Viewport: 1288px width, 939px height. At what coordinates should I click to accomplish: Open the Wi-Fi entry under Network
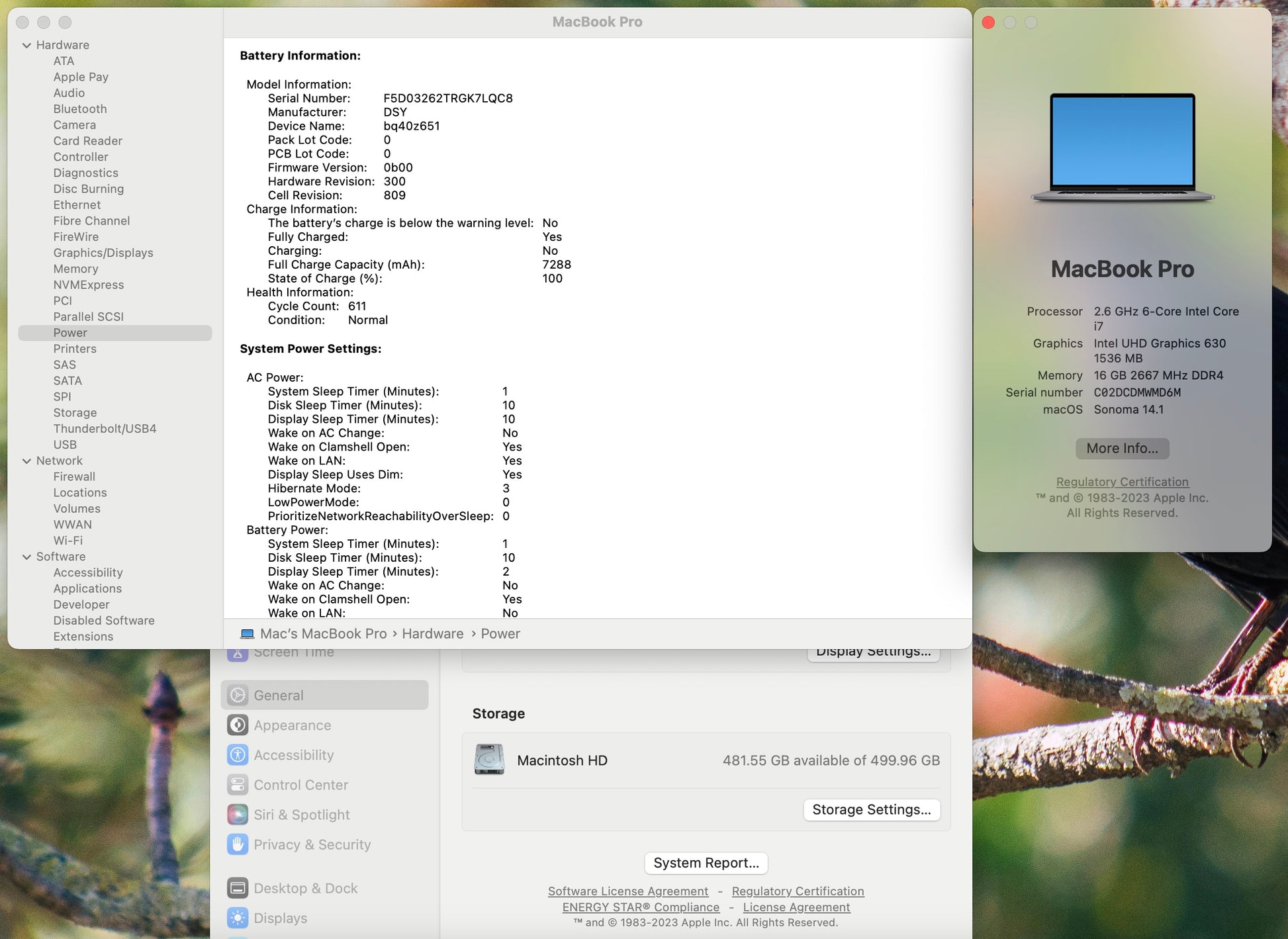[x=68, y=541]
